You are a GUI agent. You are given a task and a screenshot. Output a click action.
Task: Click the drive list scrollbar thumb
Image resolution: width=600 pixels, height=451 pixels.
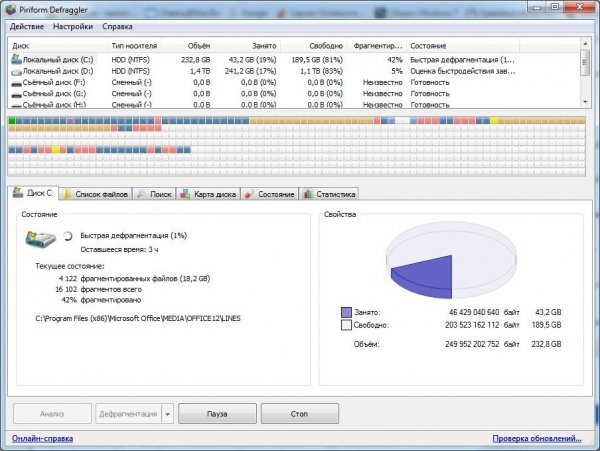[x=585, y=63]
